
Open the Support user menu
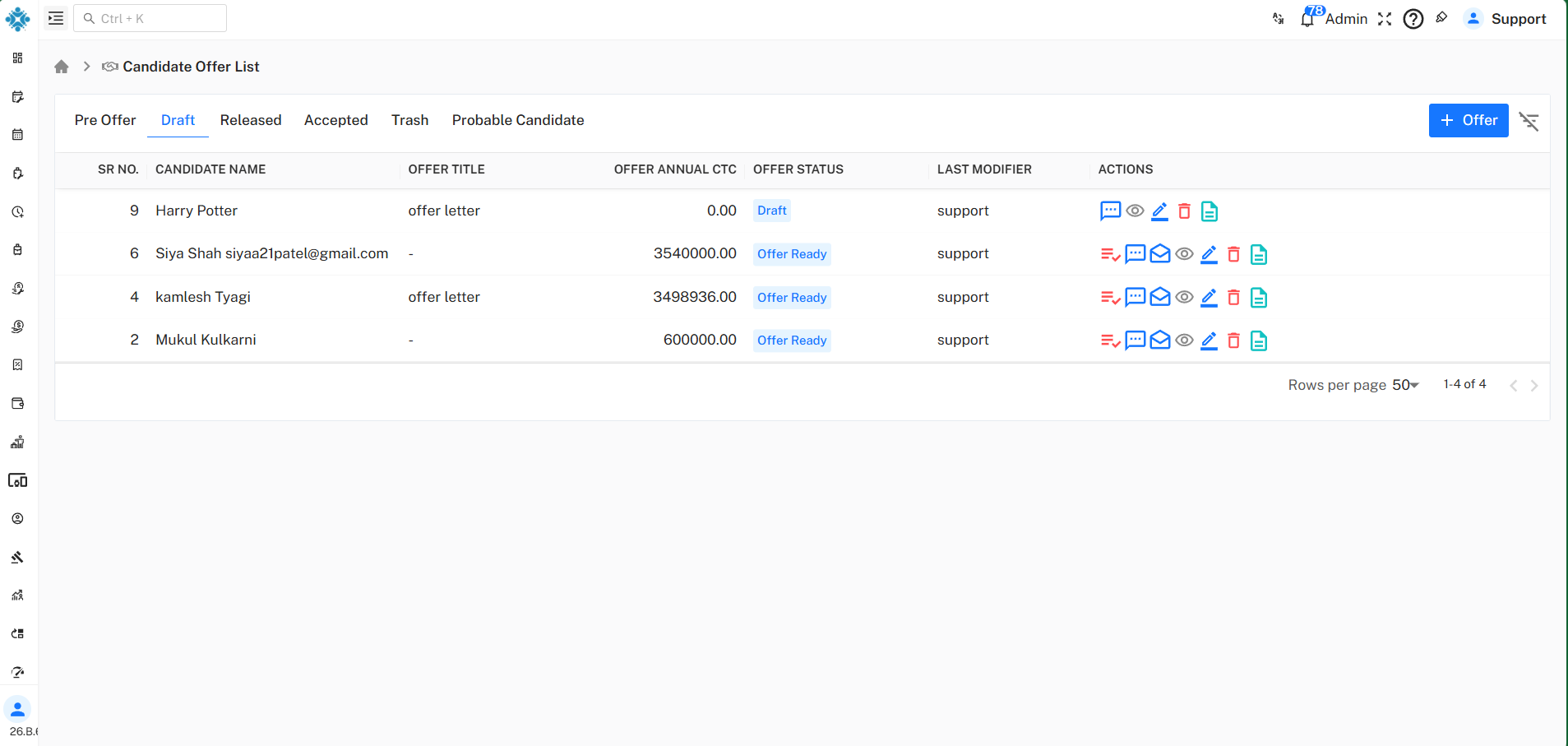tap(1506, 18)
